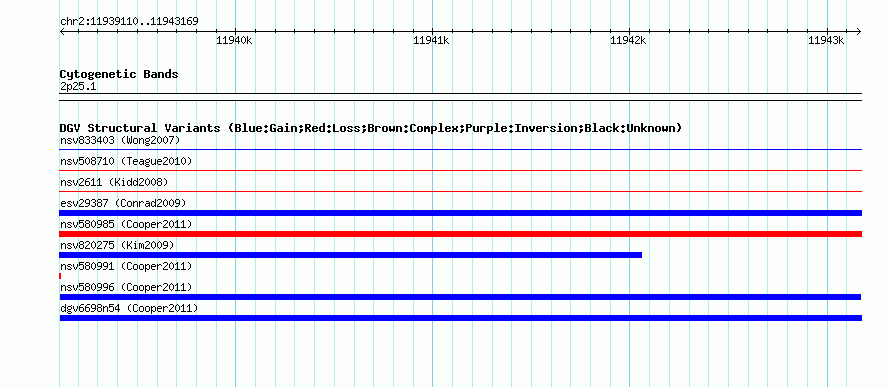Click the 2p25.1 cytogenetic band label
The height and width of the screenshot is (387, 890).
coord(78,86)
